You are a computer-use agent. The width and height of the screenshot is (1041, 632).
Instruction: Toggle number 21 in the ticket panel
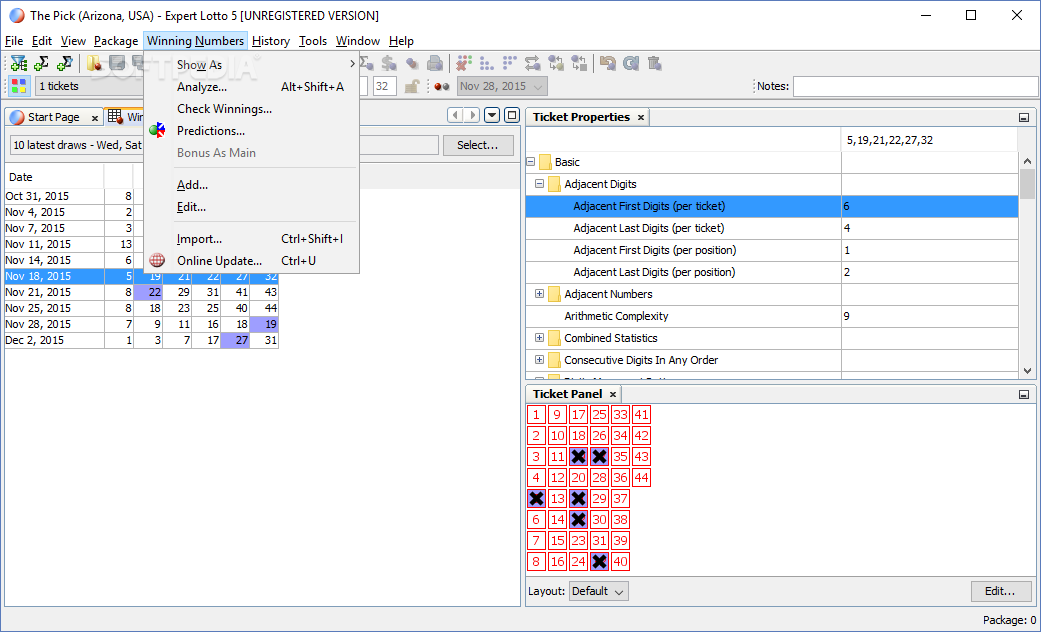pyautogui.click(x=578, y=499)
